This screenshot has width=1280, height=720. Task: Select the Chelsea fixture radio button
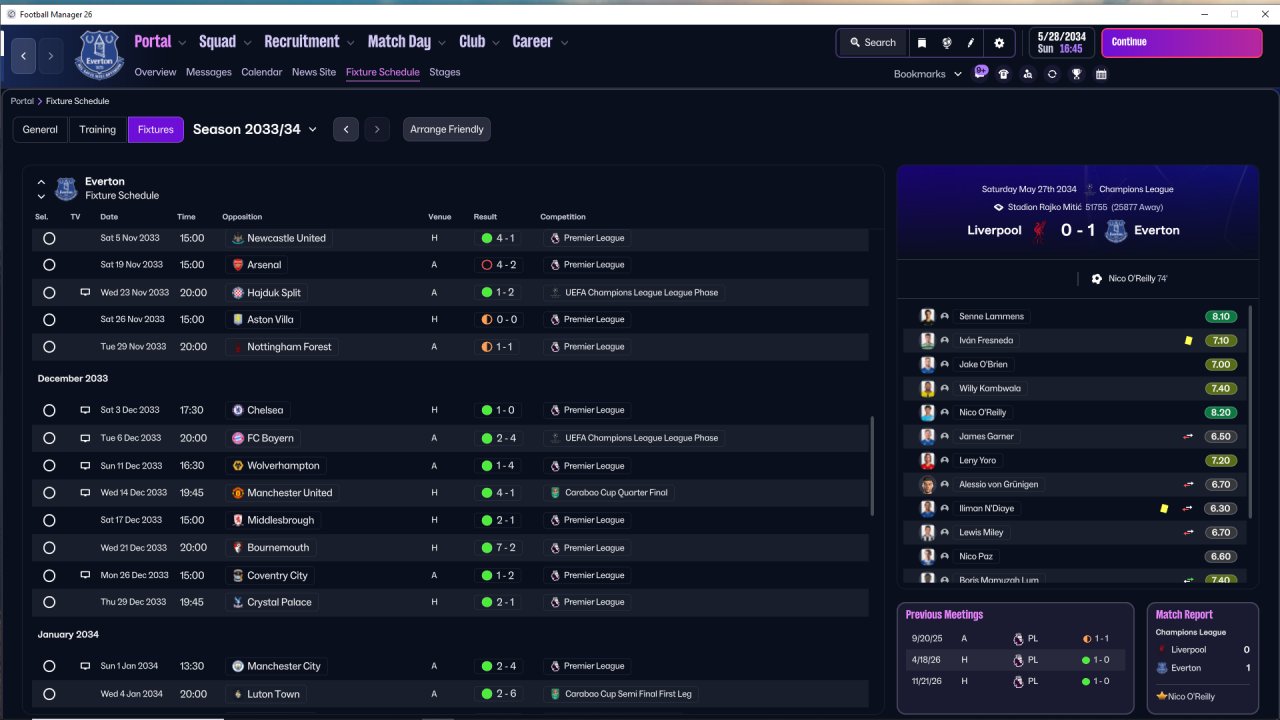pos(49,410)
